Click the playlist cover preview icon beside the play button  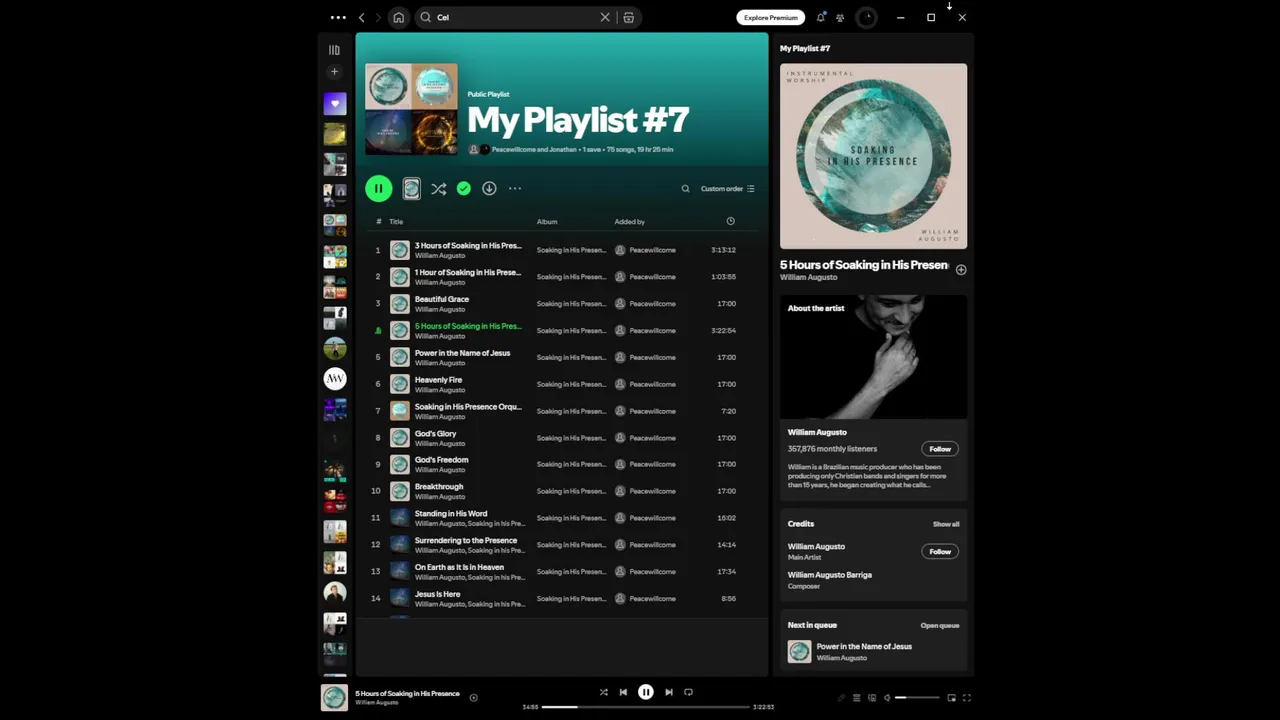(x=411, y=188)
